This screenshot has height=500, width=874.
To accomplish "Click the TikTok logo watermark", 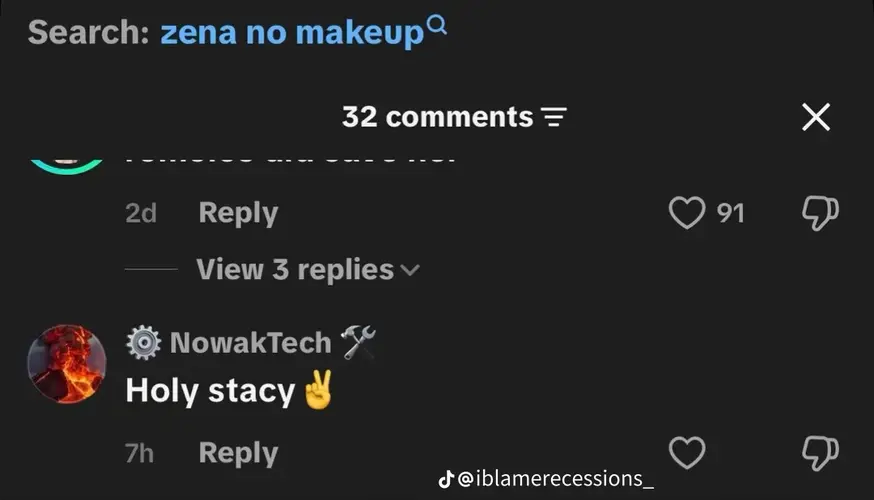I will click(445, 479).
